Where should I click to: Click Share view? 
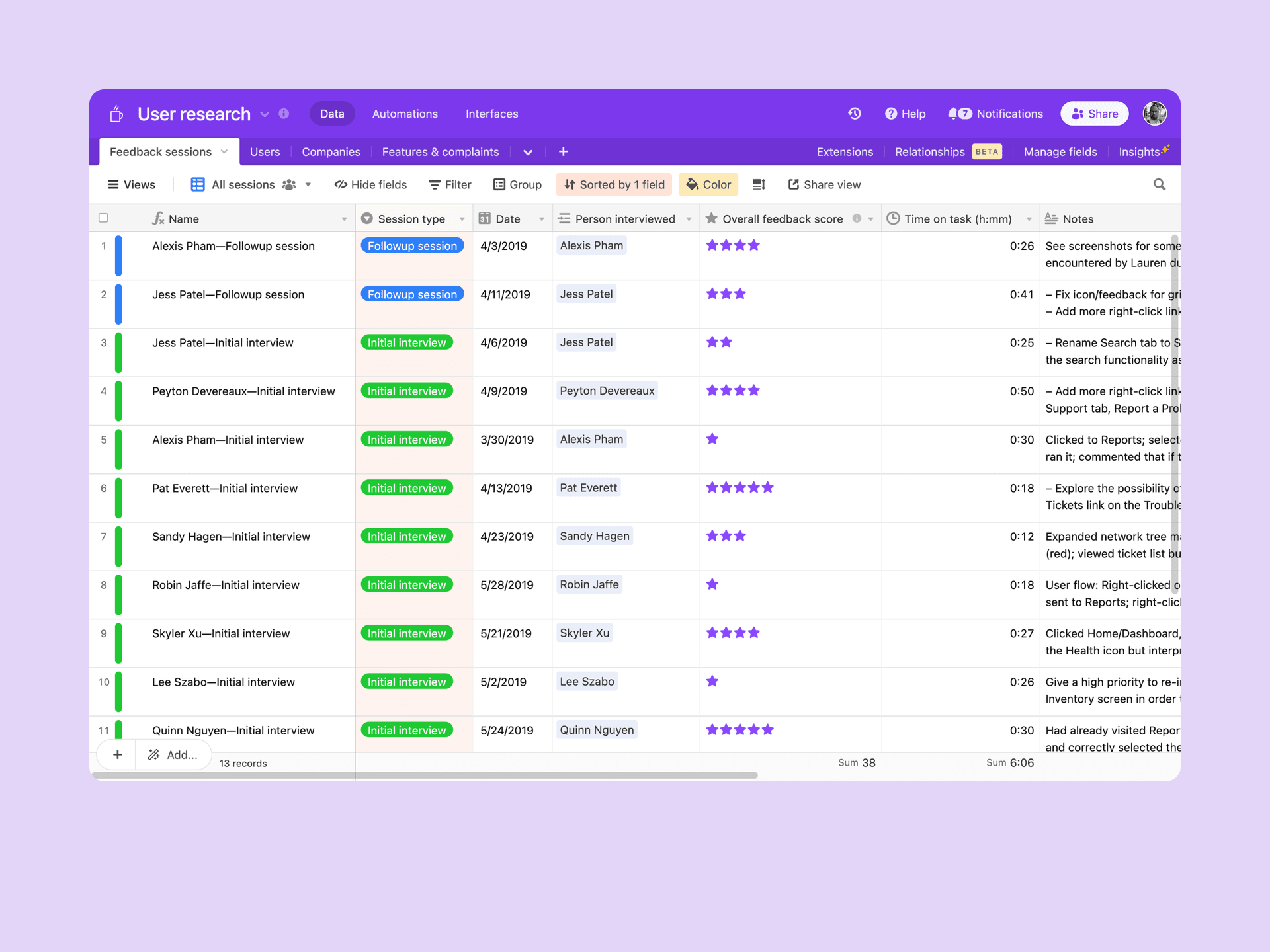pyautogui.click(x=824, y=184)
